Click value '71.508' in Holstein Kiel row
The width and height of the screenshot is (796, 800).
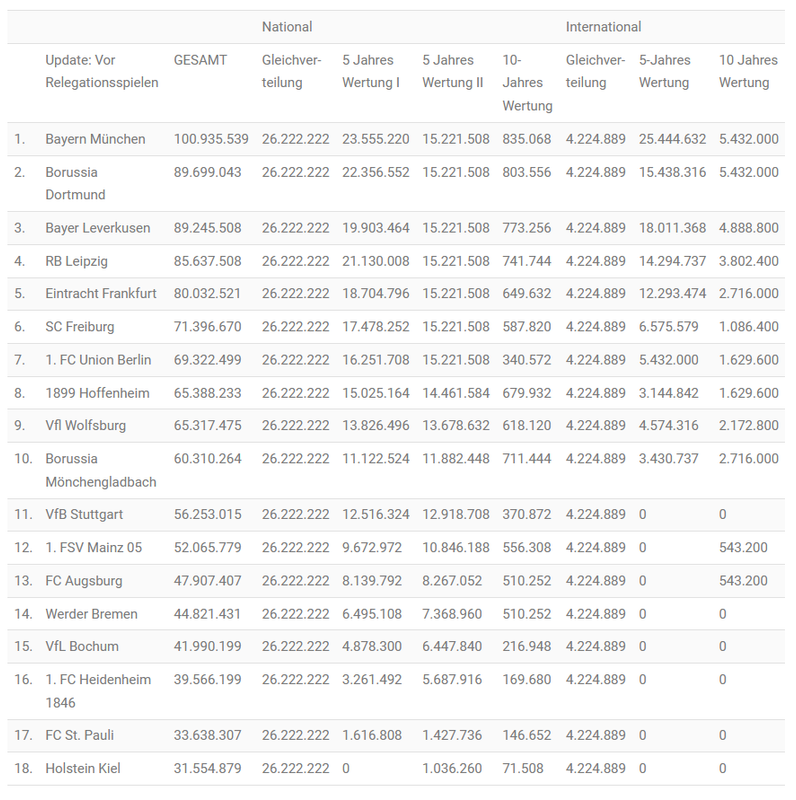point(523,768)
